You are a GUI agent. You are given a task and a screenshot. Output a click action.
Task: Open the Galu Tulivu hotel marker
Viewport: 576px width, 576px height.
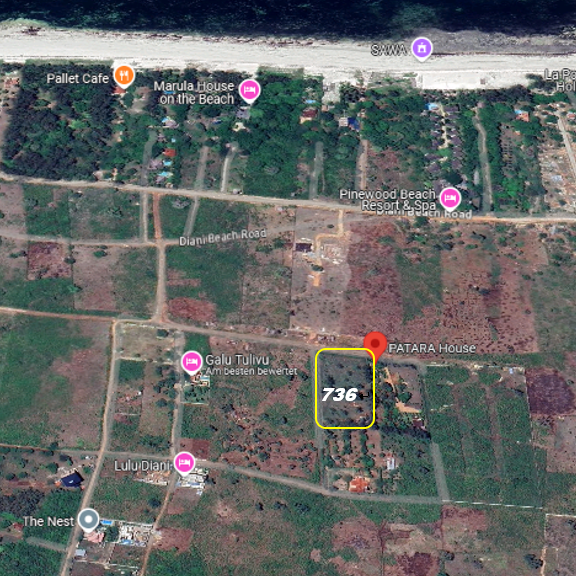[x=192, y=362]
